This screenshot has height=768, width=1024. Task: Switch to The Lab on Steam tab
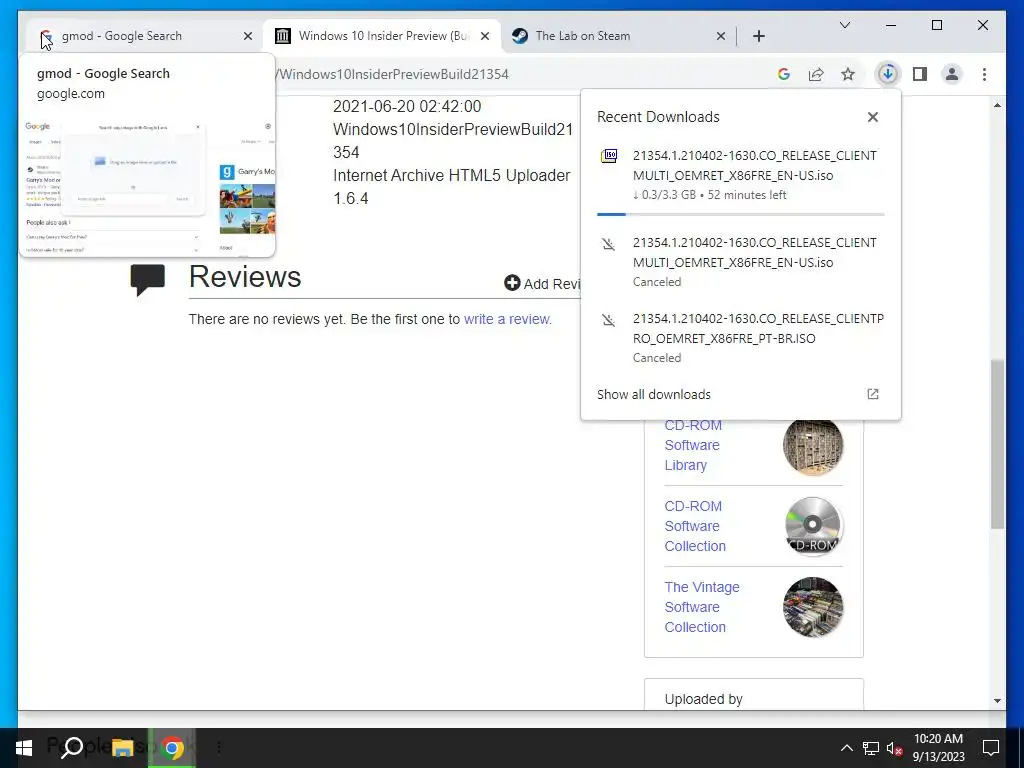[618, 36]
